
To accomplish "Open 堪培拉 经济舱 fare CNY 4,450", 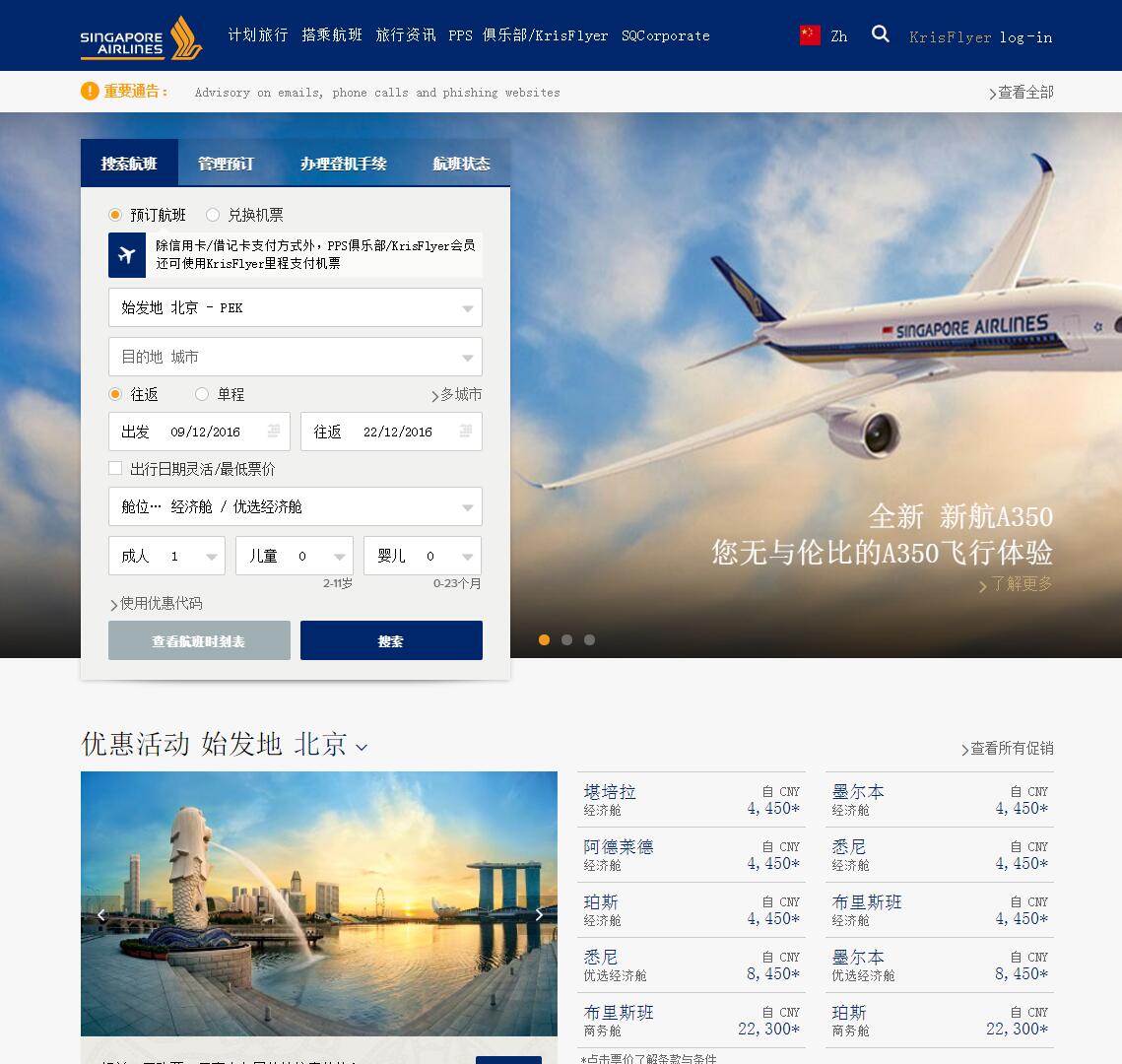I will [692, 799].
